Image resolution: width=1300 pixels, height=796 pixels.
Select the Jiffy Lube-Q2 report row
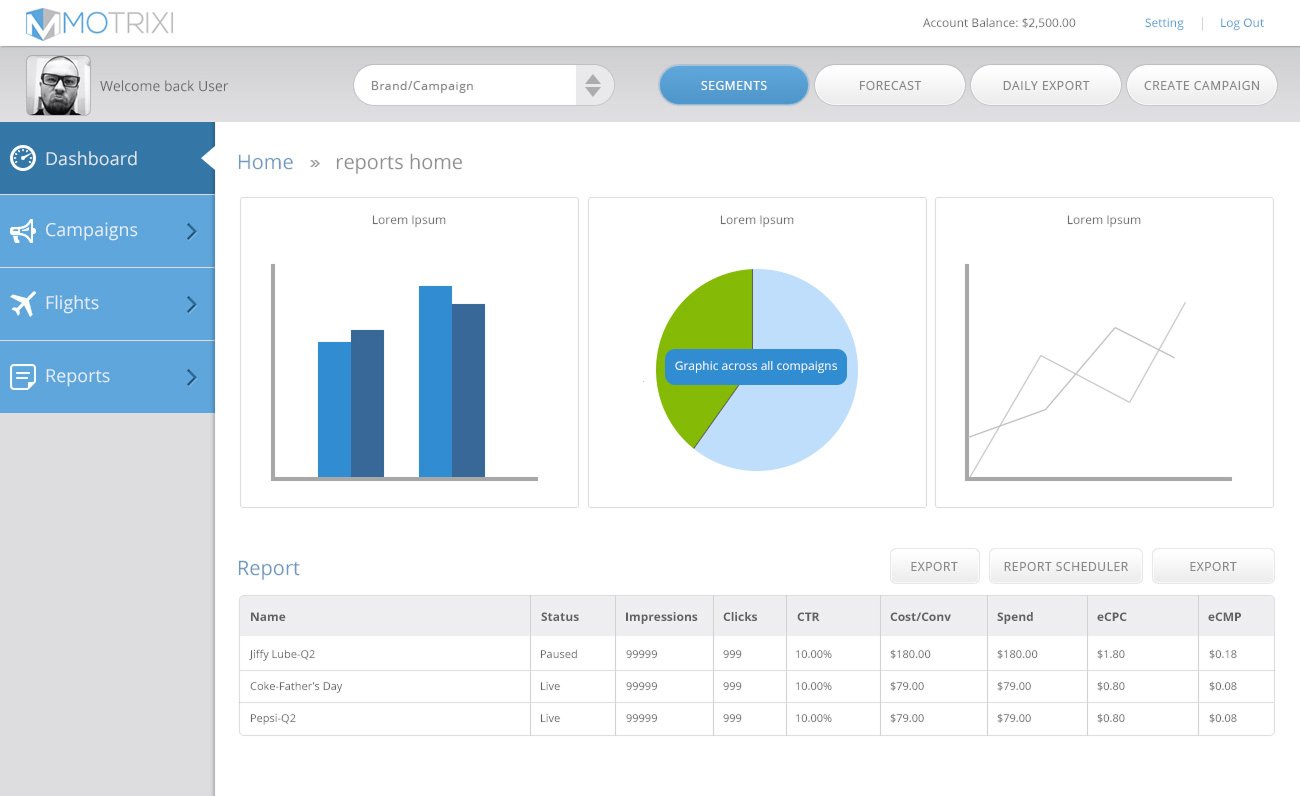pyautogui.click(x=283, y=654)
